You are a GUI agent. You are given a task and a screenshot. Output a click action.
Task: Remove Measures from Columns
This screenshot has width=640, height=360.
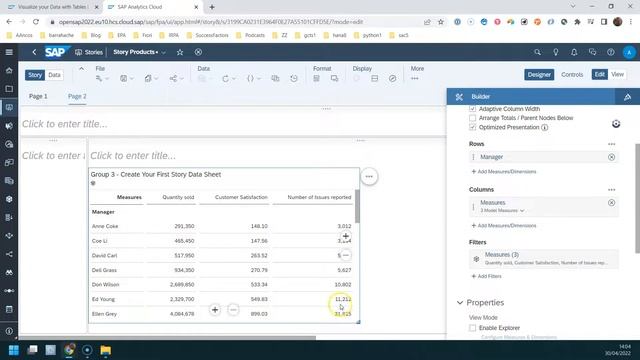(x=611, y=203)
